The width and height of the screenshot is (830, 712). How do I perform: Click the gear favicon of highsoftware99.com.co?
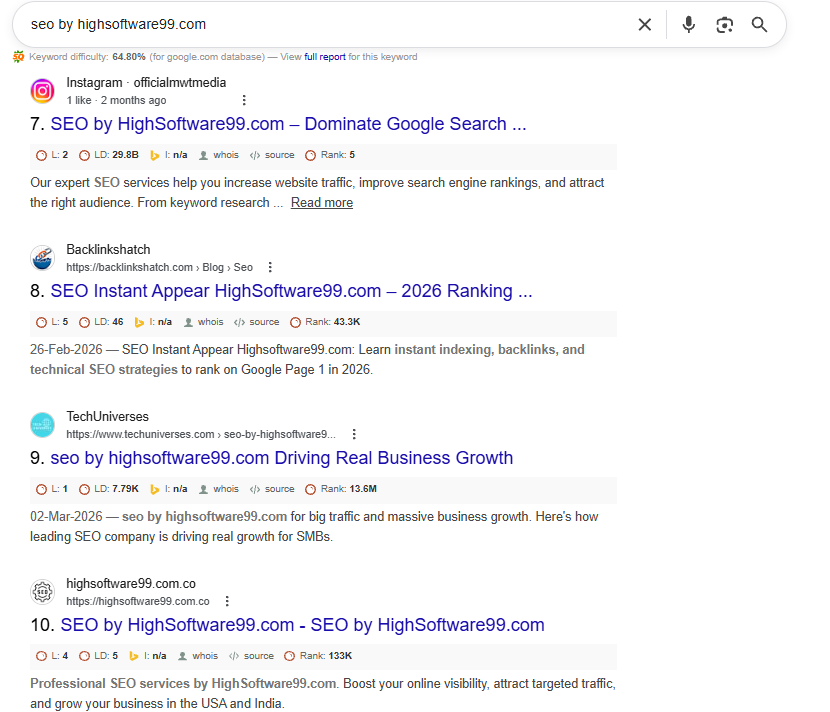(x=42, y=591)
